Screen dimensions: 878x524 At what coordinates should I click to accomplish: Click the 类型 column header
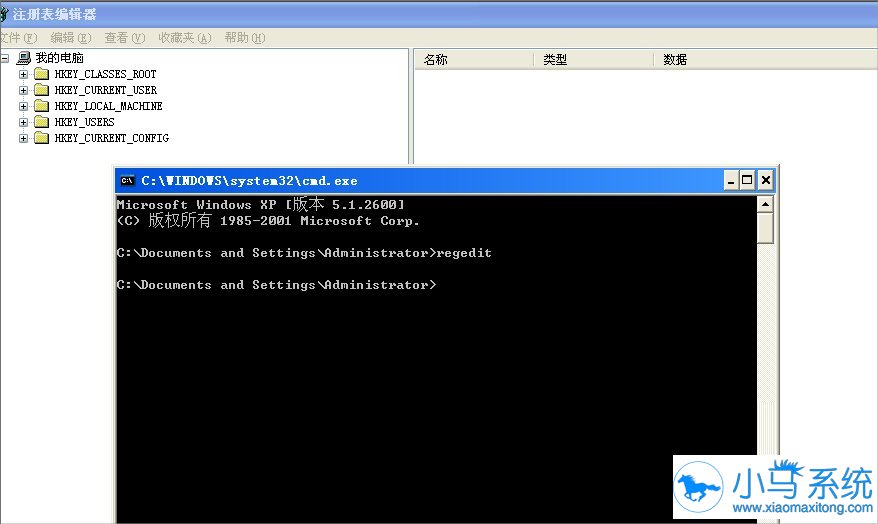pos(594,59)
